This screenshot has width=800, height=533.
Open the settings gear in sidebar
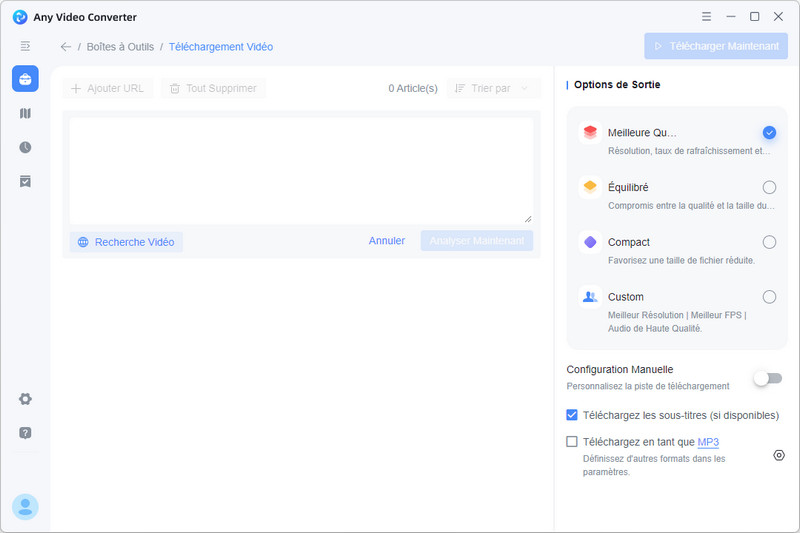coord(25,399)
